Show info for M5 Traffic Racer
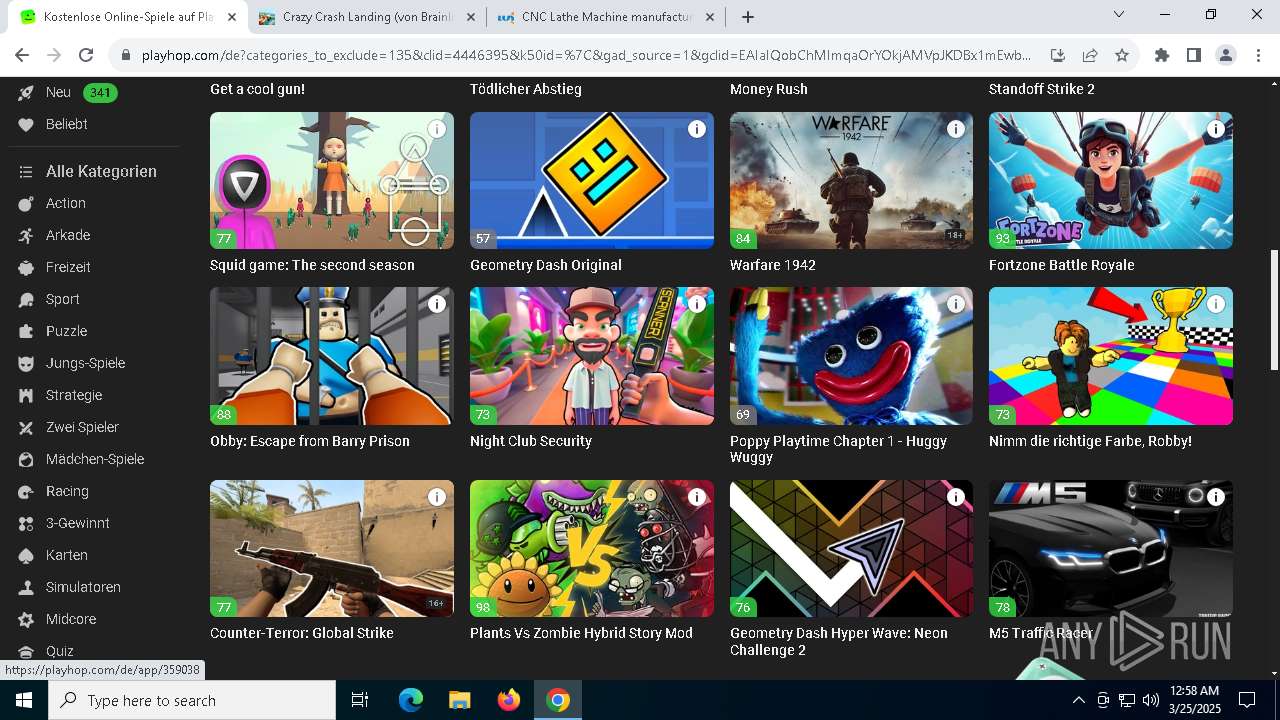The height and width of the screenshot is (720, 1280). (x=1216, y=497)
